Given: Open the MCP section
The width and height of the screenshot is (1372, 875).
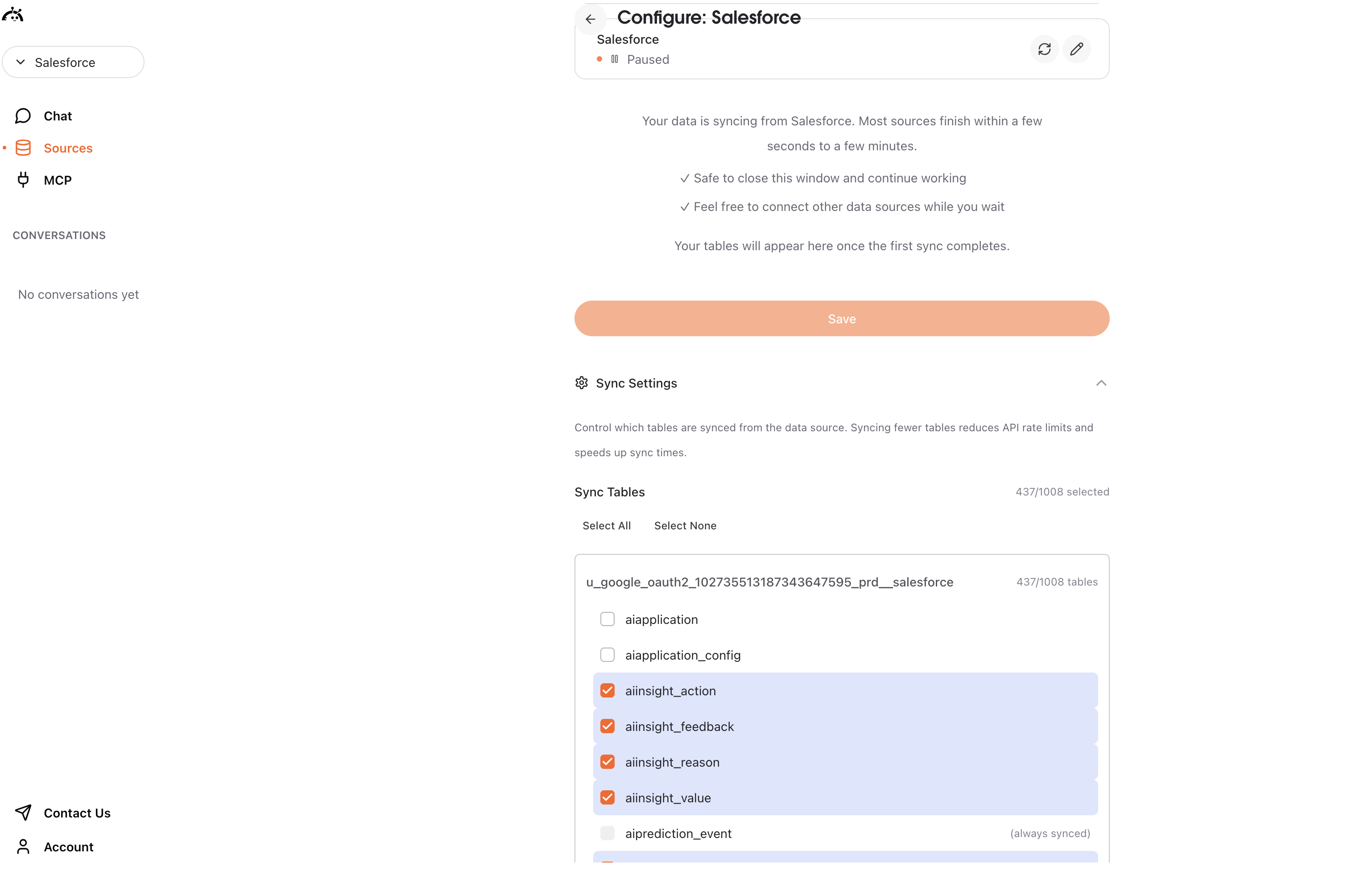Looking at the screenshot, I should (x=57, y=179).
